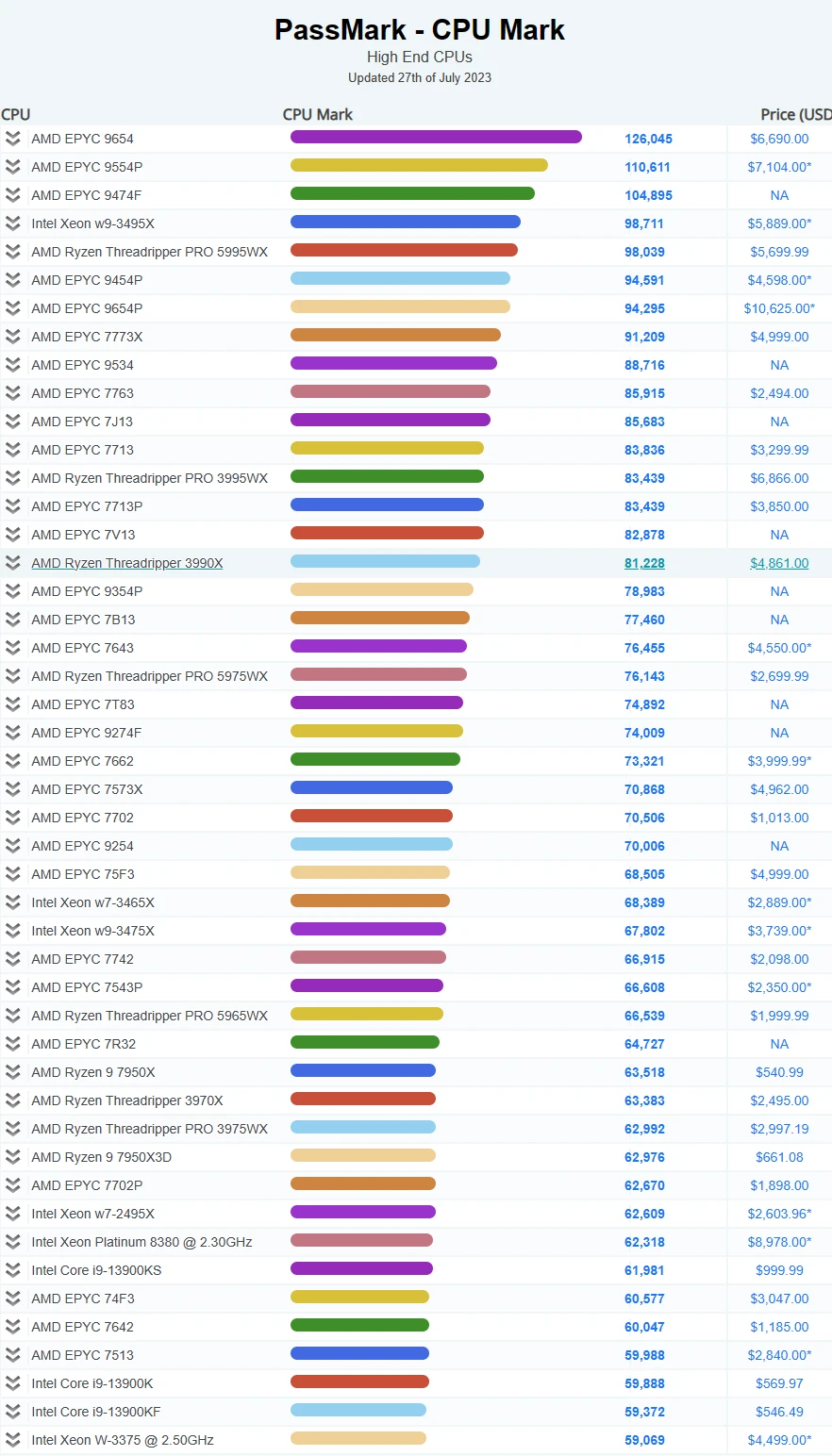The width and height of the screenshot is (832, 1456).
Task: Open Threadripper PRO 5995WX CPU link
Action: point(149,252)
